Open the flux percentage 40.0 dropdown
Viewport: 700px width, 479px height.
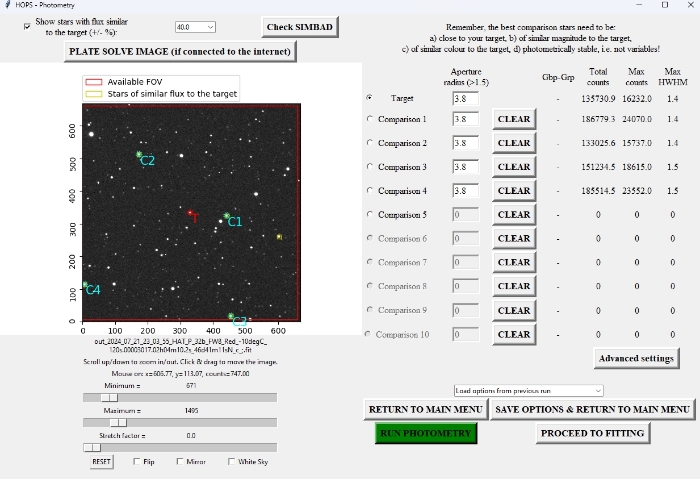[195, 27]
